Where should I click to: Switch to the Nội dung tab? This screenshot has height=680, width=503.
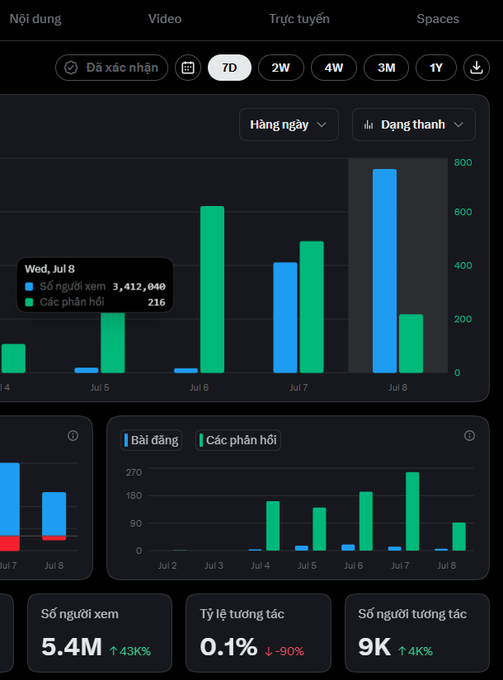[x=36, y=19]
